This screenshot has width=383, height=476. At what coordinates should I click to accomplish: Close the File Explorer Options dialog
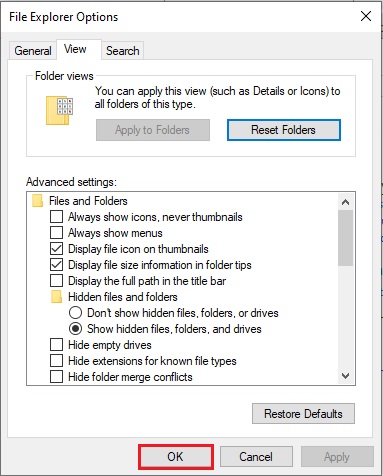tap(366, 16)
